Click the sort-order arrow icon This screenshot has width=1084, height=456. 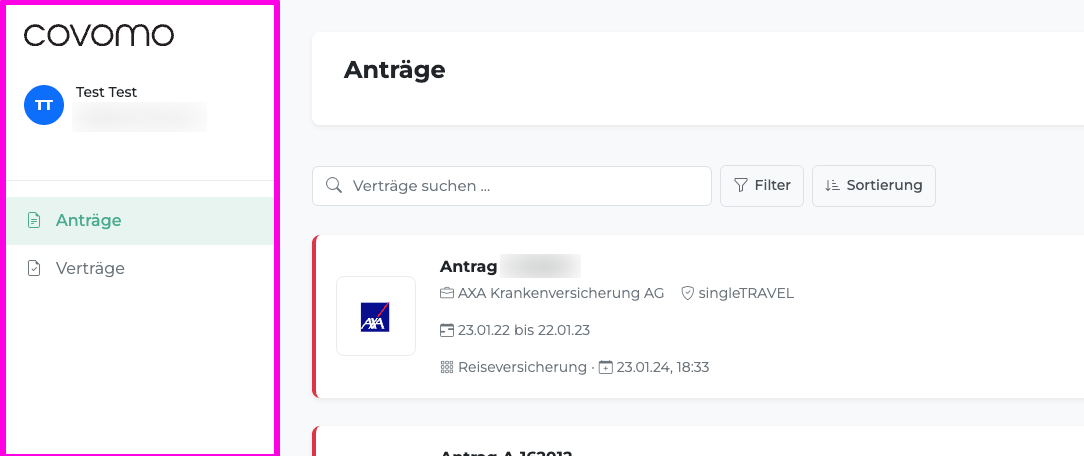[x=832, y=185]
